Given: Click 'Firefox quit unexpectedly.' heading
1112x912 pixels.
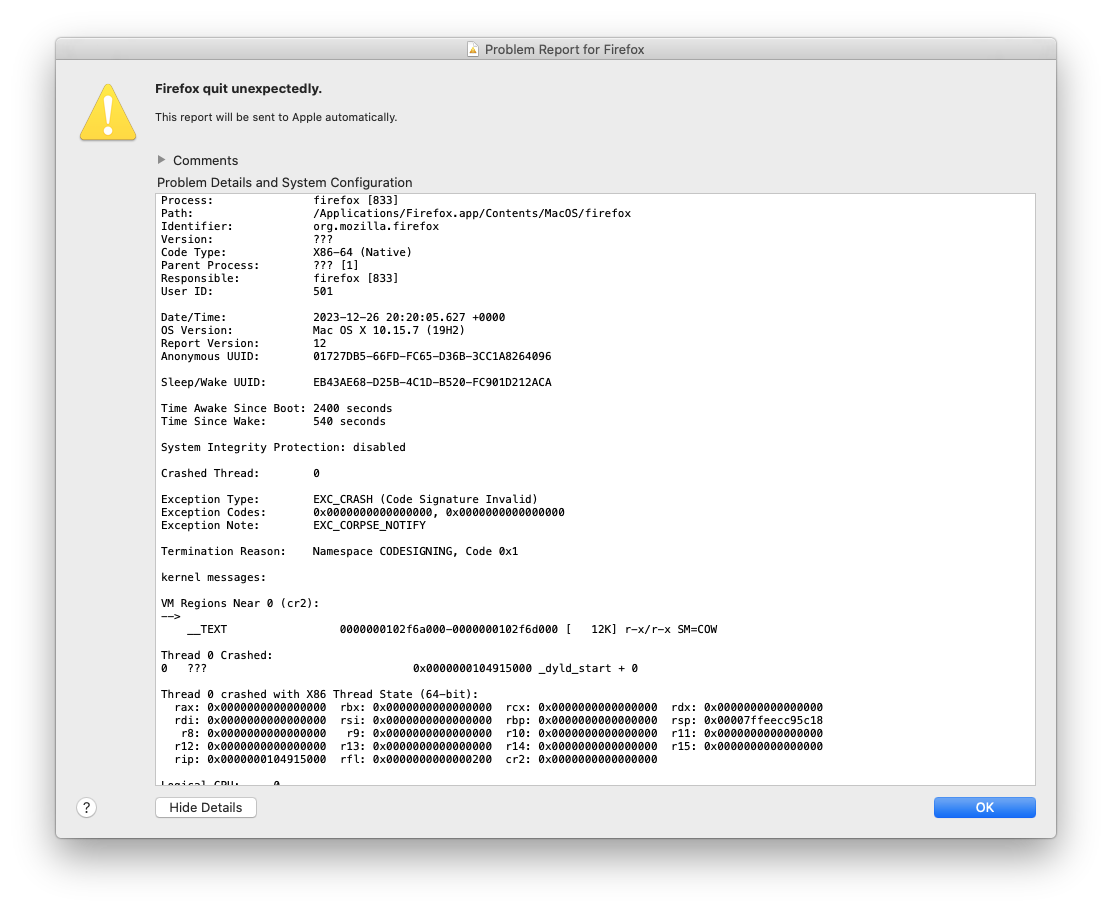Looking at the screenshot, I should pos(238,89).
